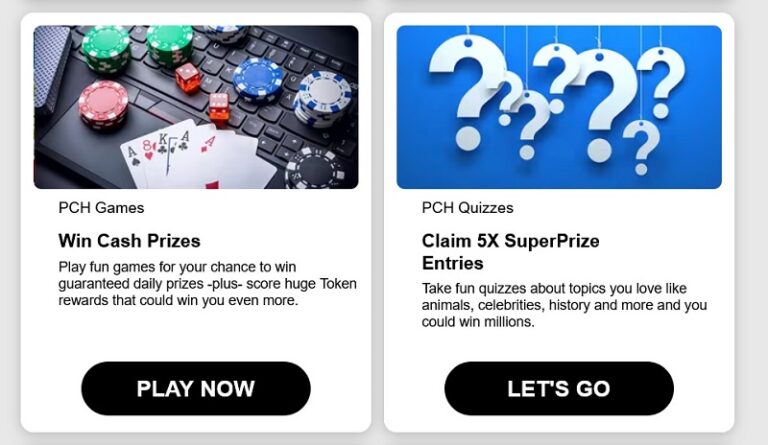
Task: Click the red poker chip in the image
Action: point(103,104)
